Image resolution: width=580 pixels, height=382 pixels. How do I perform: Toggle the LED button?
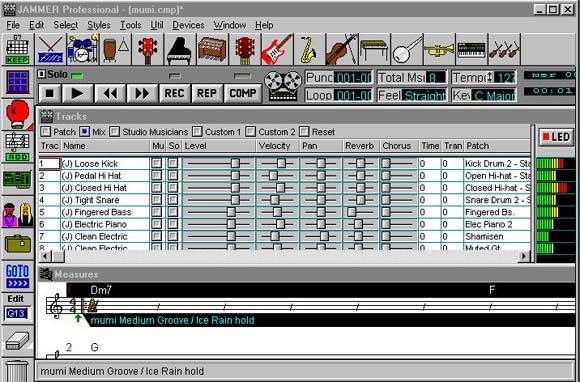point(556,137)
